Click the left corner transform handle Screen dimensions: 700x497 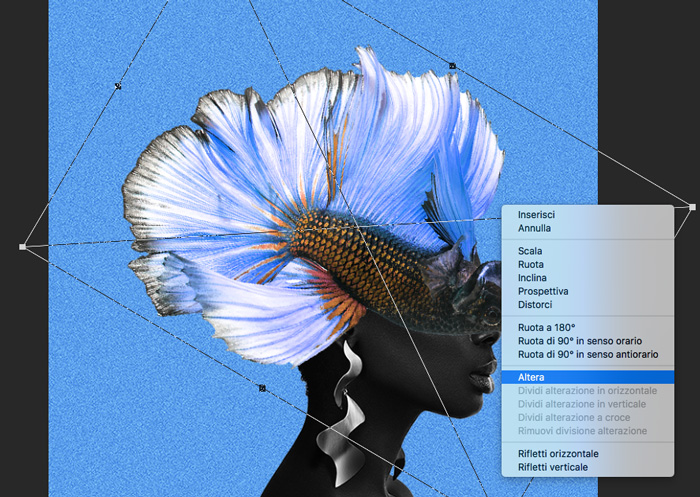pos(22,247)
